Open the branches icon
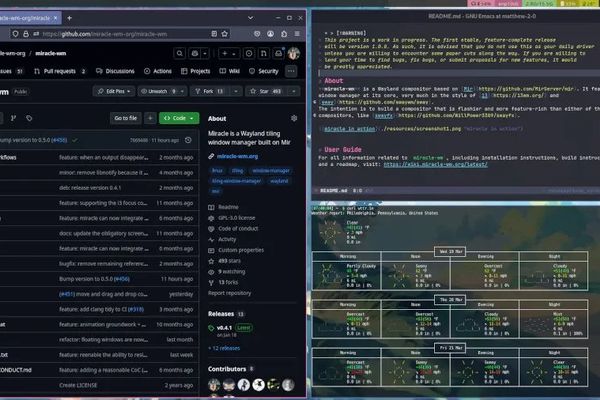Screen dimensions: 600x400 click(x=13, y=118)
